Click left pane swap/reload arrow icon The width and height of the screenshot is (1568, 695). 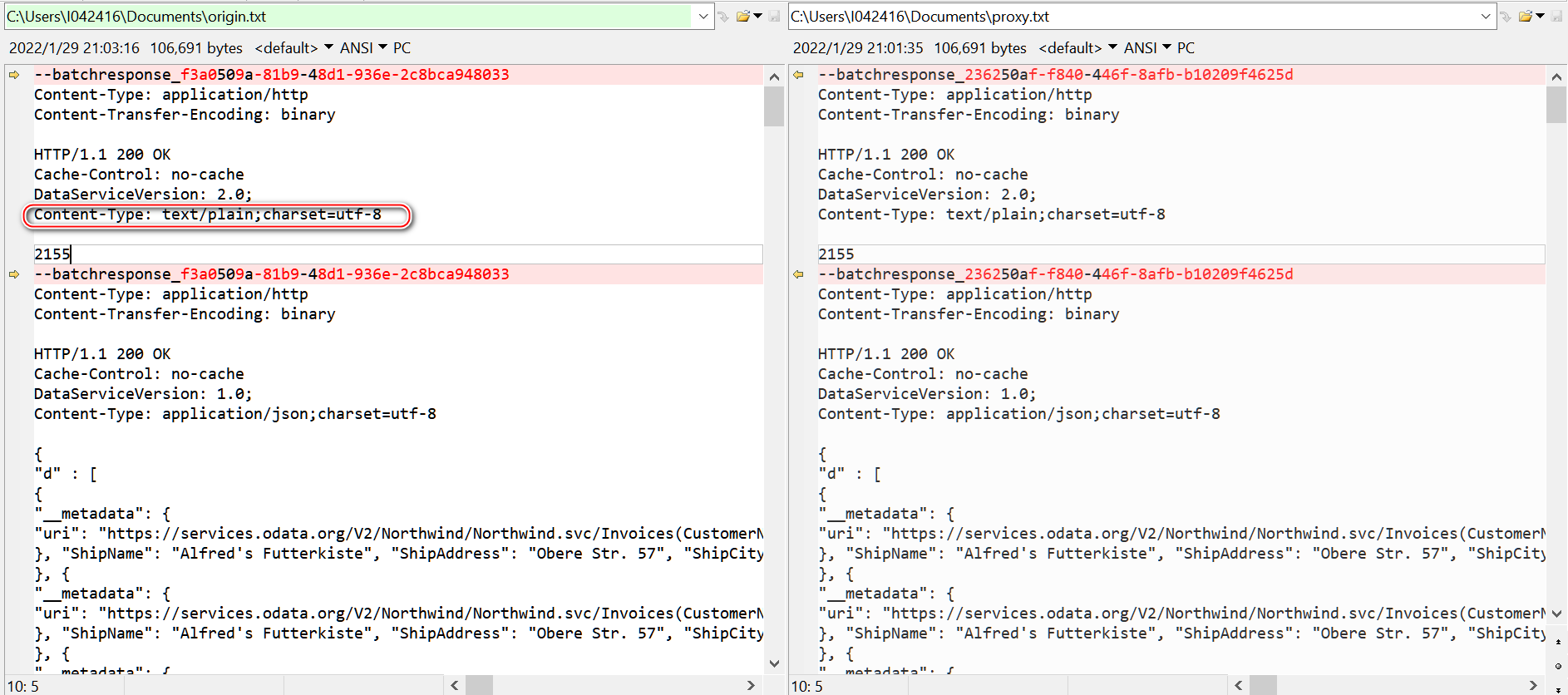pyautogui.click(x=723, y=17)
